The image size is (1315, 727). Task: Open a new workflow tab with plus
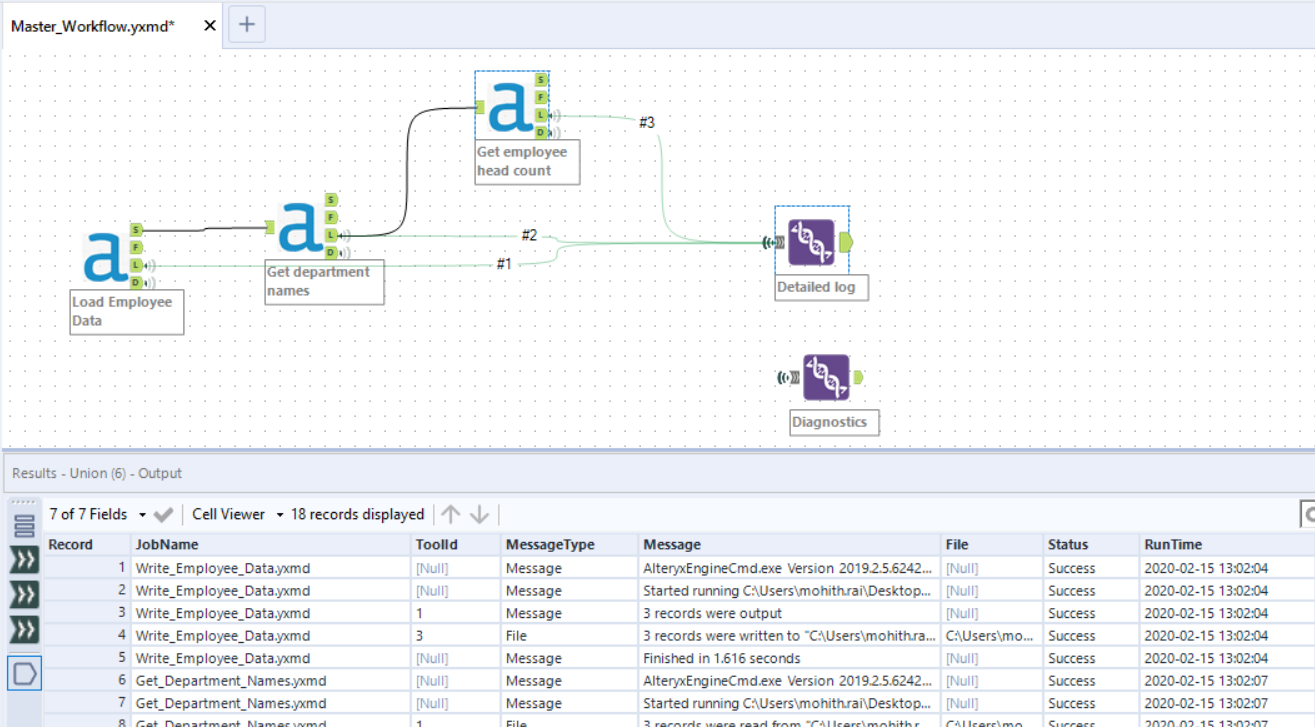tap(247, 25)
